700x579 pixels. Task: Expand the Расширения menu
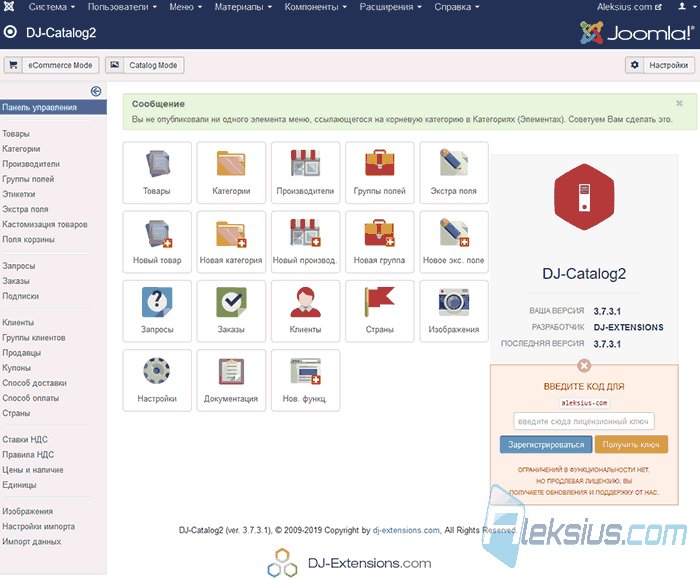tap(391, 7)
